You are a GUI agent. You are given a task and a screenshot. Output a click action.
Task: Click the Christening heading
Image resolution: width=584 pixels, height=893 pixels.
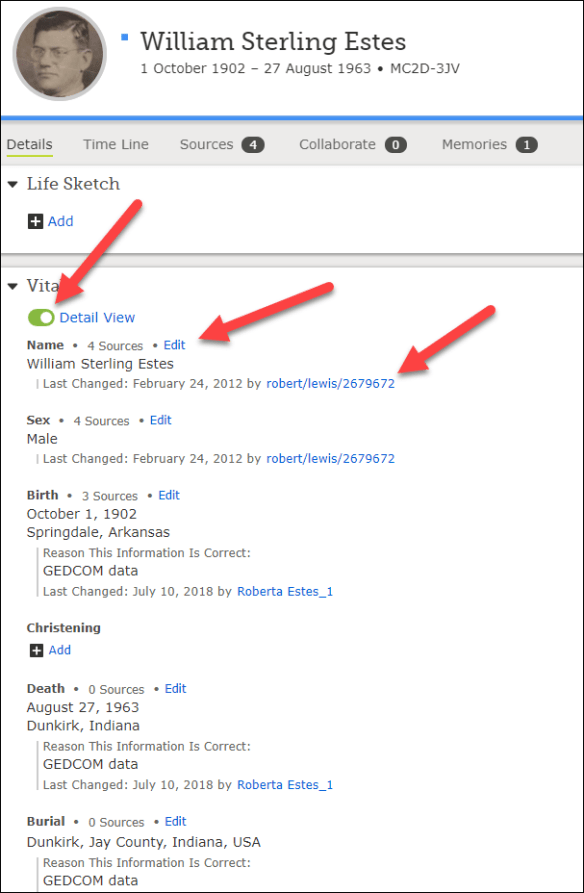point(64,628)
